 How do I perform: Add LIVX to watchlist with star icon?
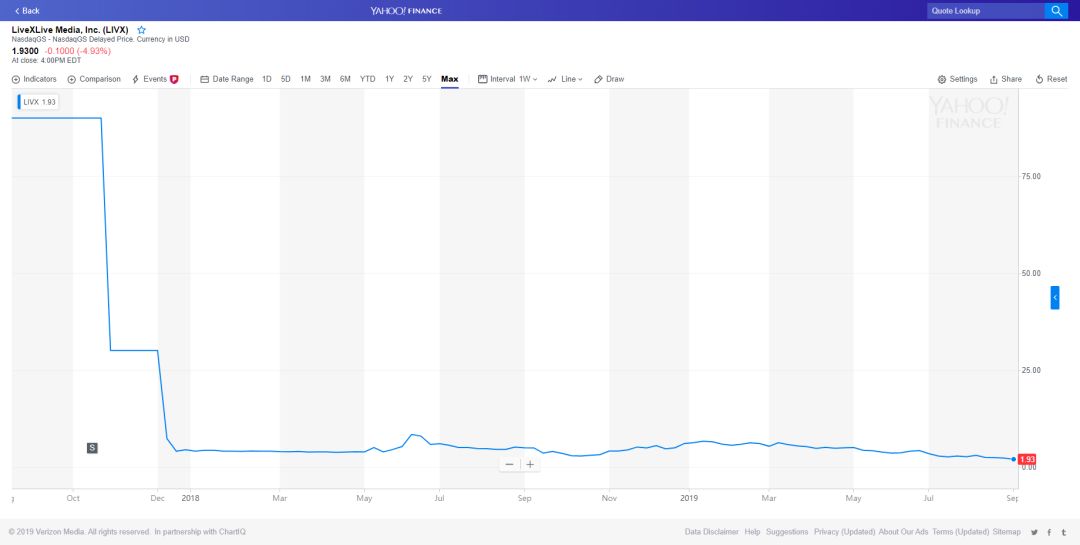pos(142,30)
